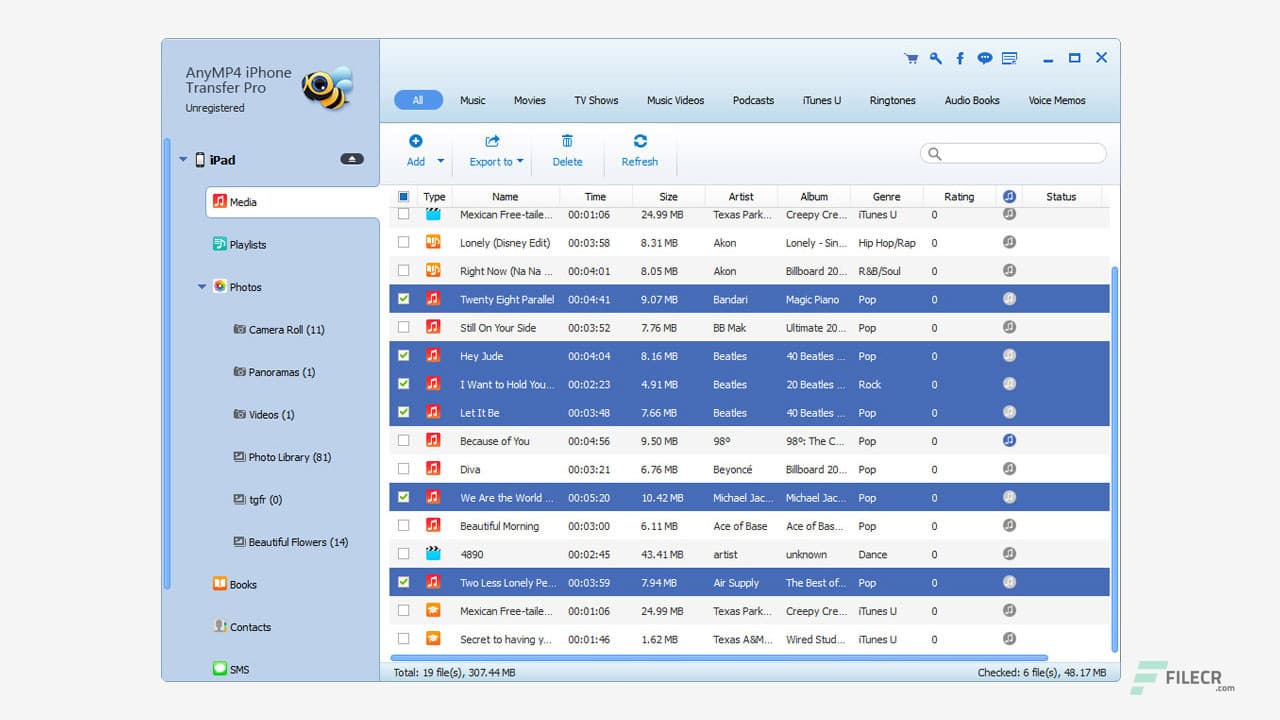Open the Podcasts tab
The image size is (1280, 720).
[x=753, y=100]
